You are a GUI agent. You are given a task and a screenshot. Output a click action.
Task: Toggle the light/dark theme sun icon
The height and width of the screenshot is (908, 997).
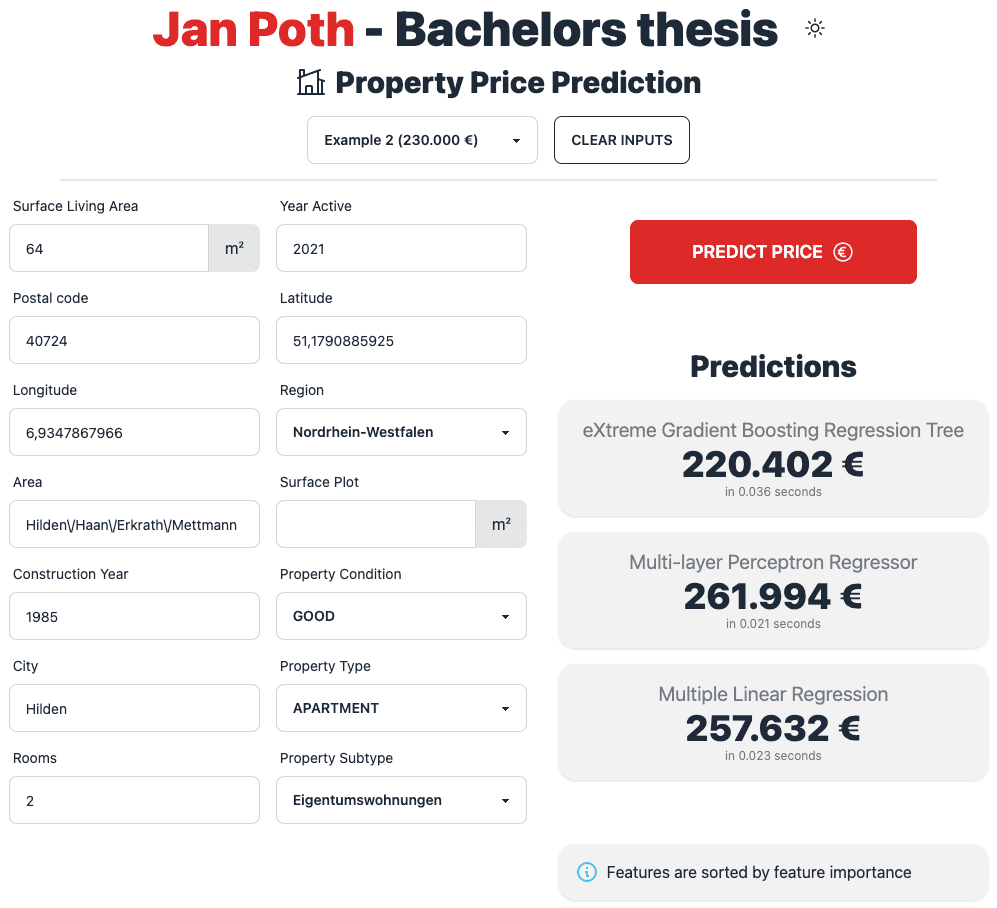click(x=815, y=29)
